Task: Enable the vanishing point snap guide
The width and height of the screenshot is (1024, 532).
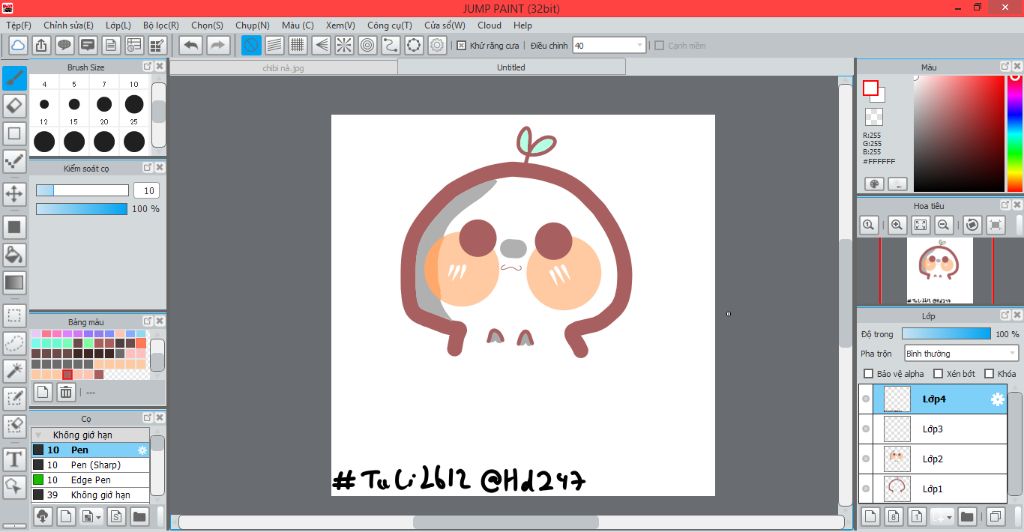Action: (x=321, y=45)
